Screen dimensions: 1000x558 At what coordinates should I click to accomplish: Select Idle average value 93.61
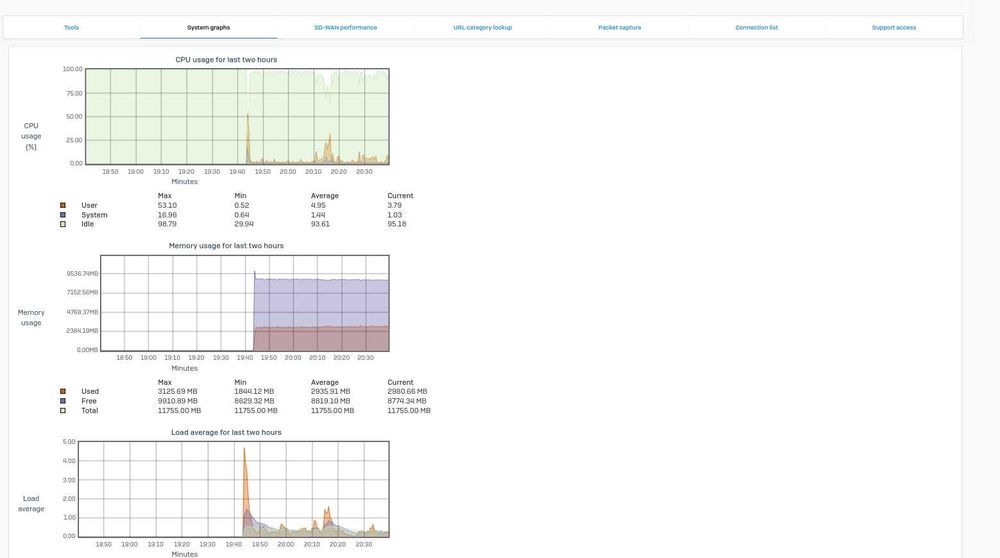click(x=320, y=224)
